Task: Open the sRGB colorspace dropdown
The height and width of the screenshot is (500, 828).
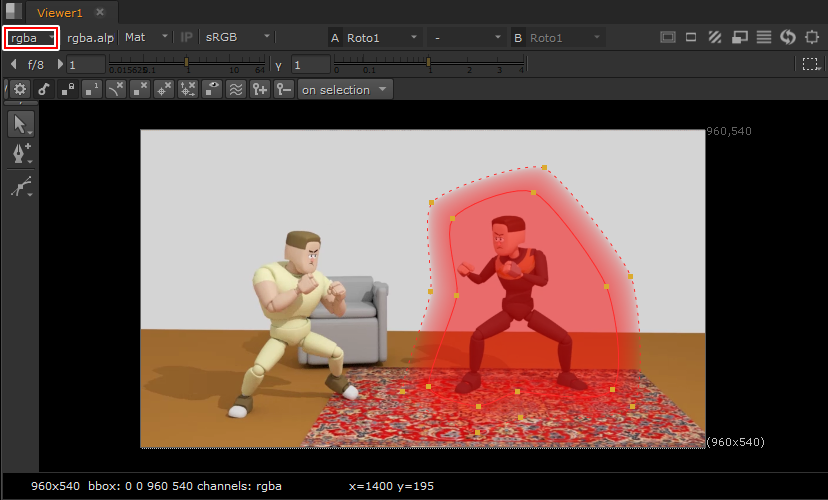Action: point(237,37)
